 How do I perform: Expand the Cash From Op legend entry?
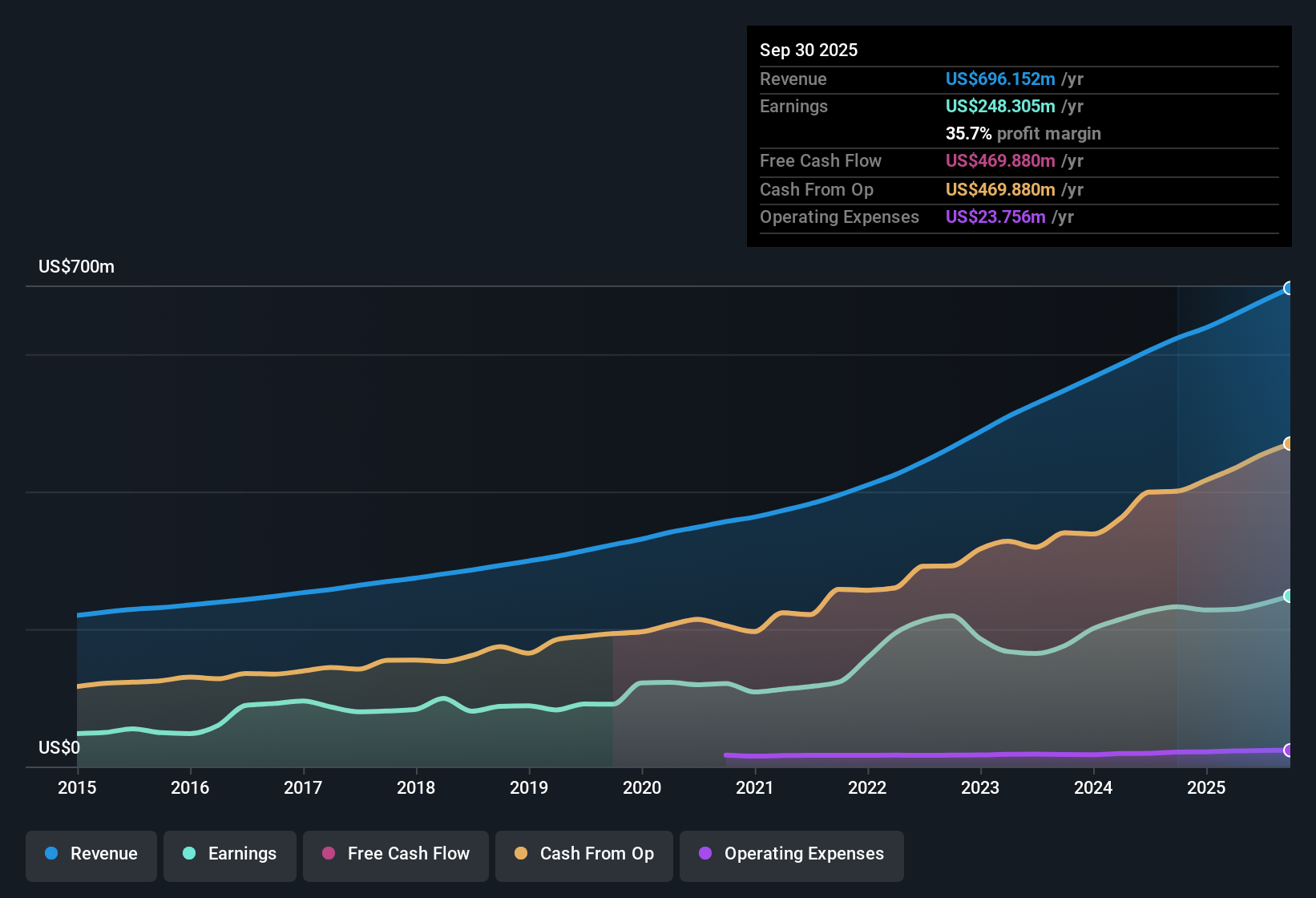(583, 854)
